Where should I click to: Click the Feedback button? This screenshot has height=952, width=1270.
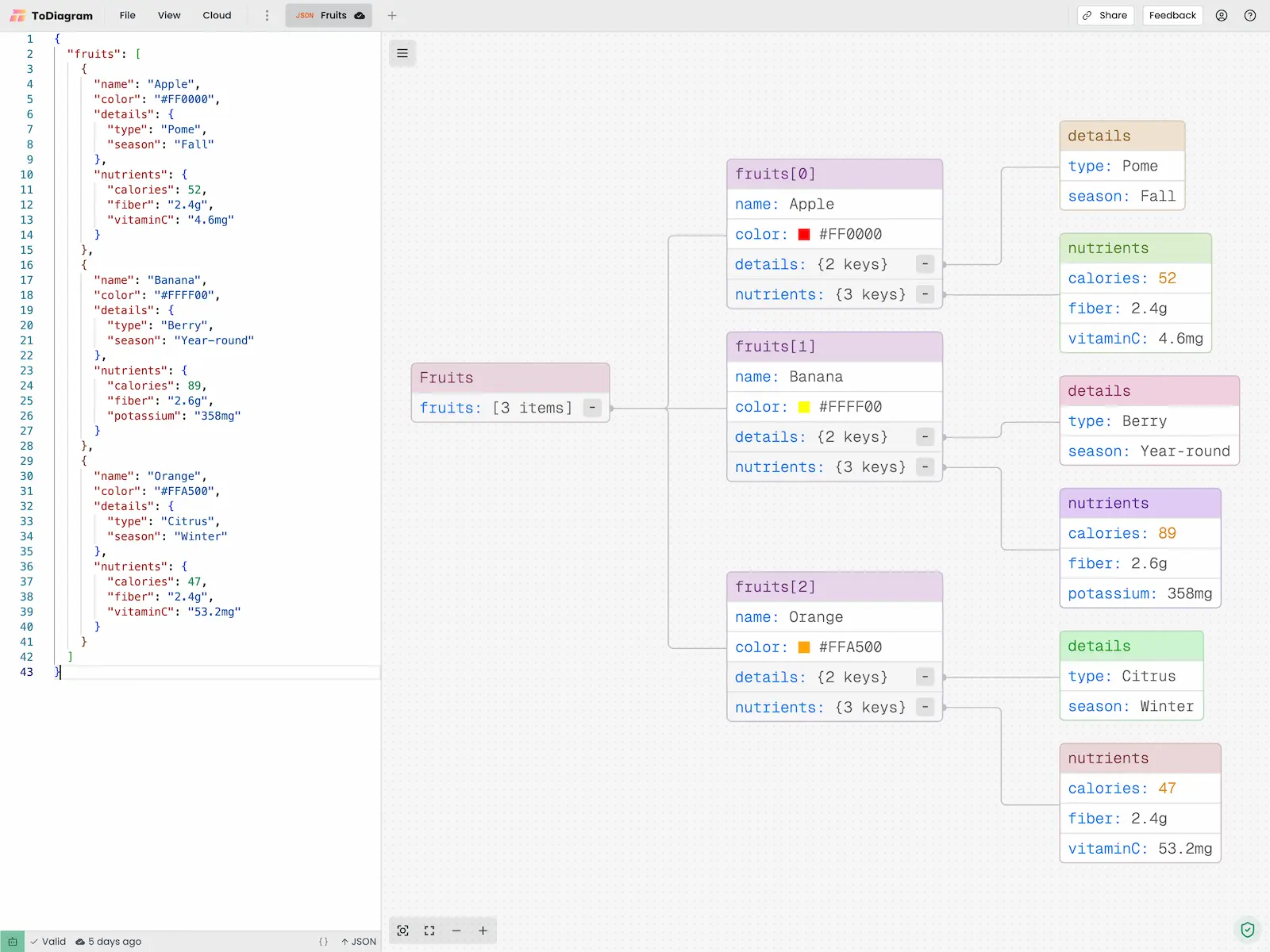click(1172, 15)
